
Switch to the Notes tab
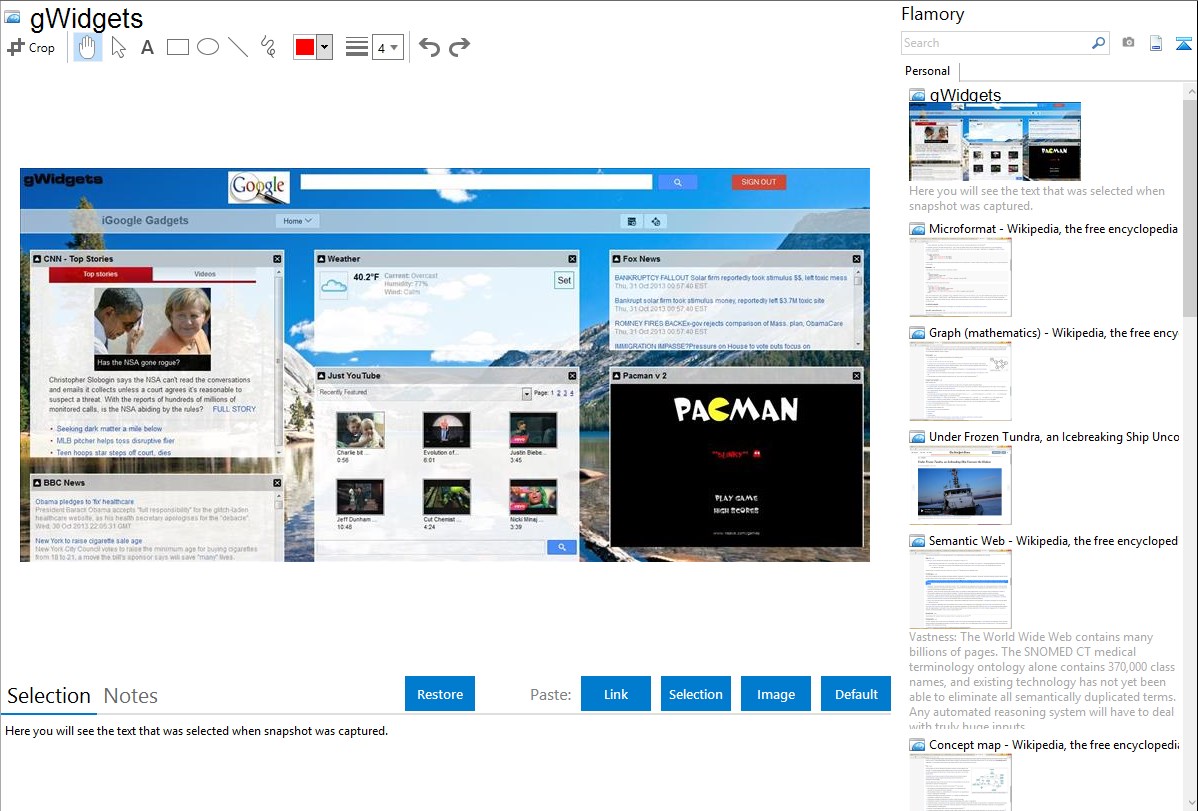tap(131, 696)
